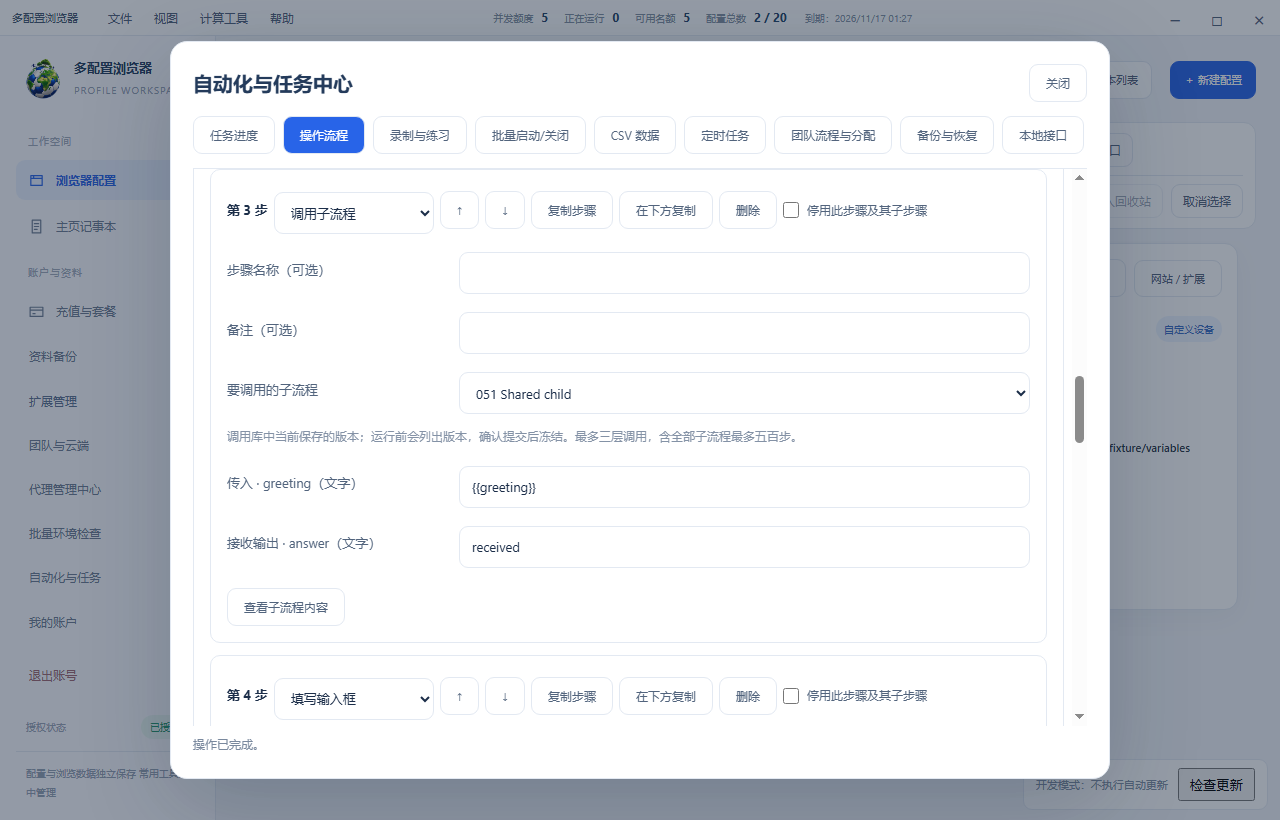This screenshot has width=1280, height=820.
Task: Click 复制步骤 for step 3
Action: click(572, 211)
